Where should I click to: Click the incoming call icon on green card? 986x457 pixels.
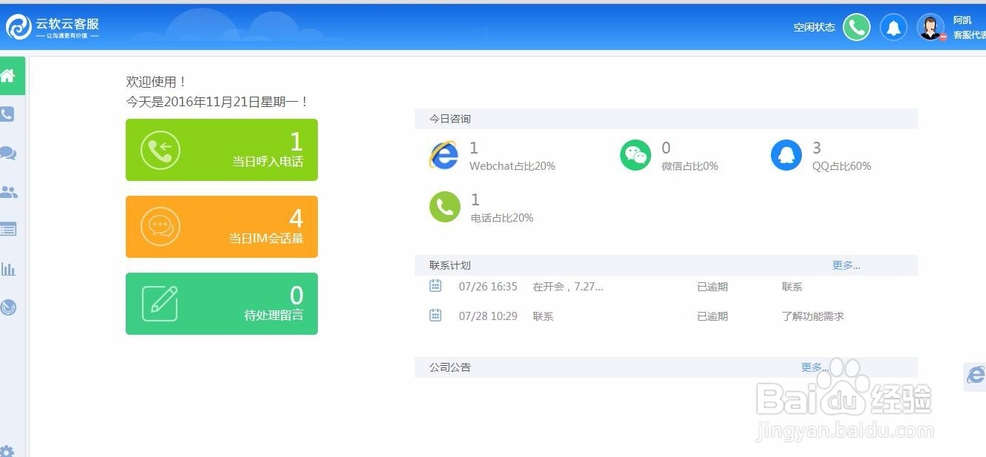coord(160,150)
